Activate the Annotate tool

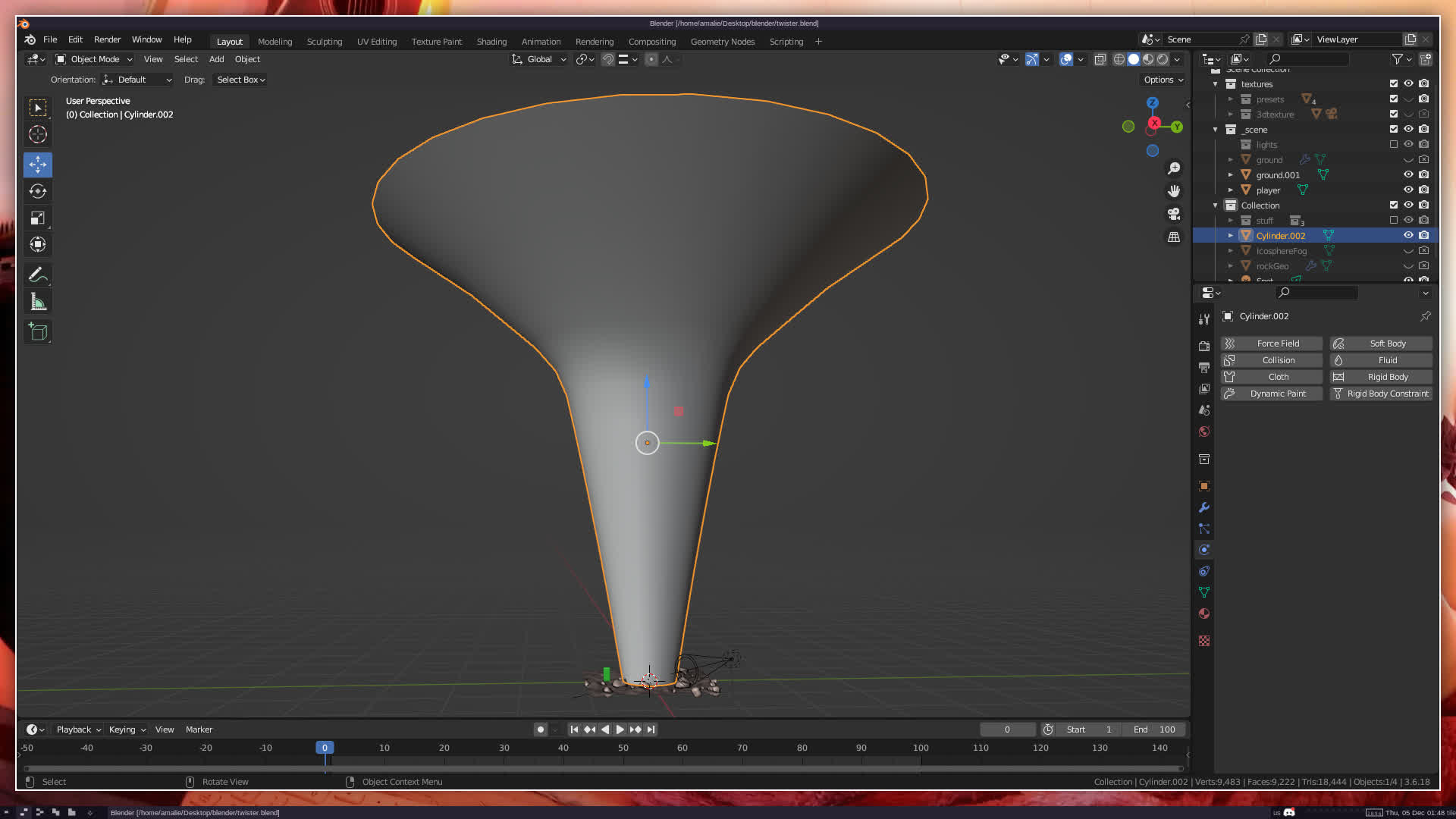coord(38,275)
